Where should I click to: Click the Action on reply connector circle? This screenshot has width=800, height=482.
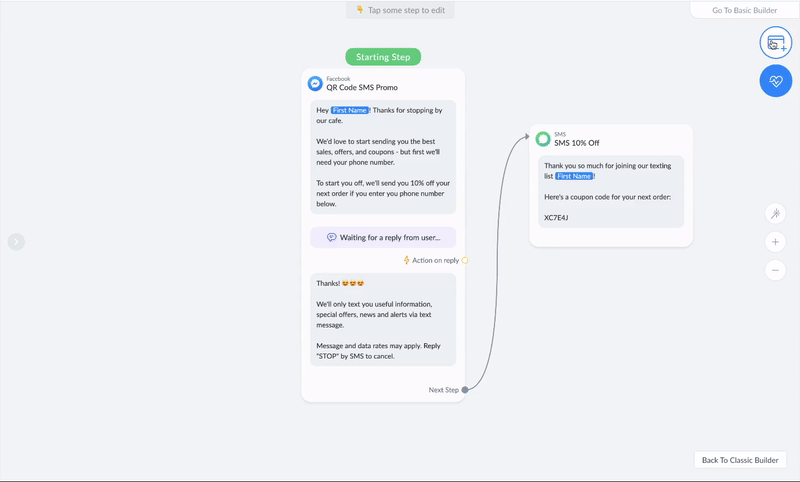(465, 260)
